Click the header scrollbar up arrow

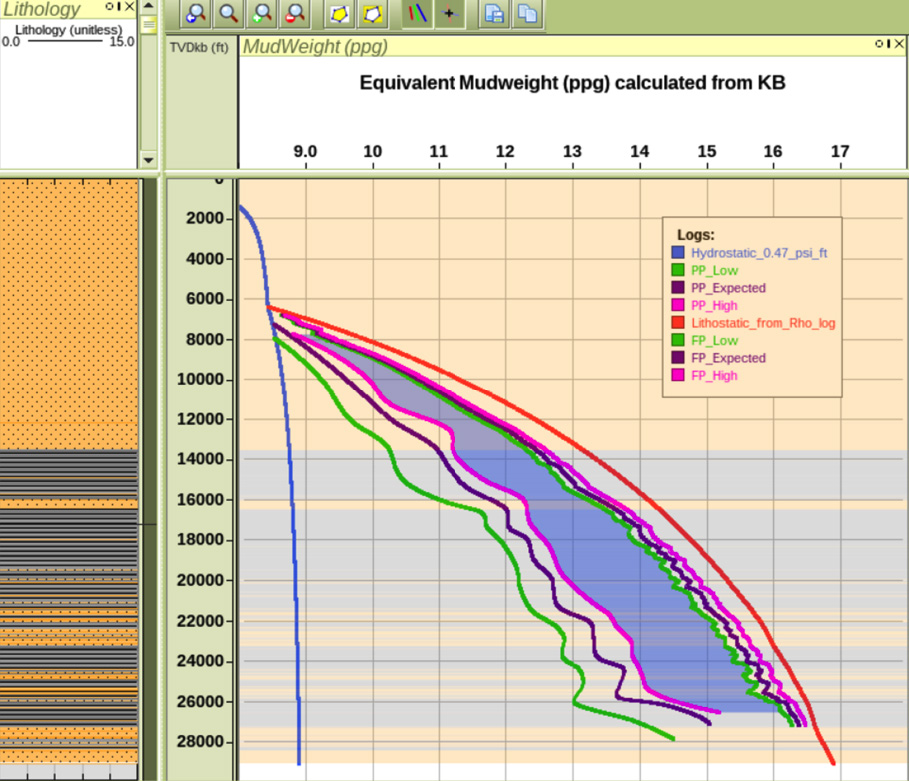point(149,6)
